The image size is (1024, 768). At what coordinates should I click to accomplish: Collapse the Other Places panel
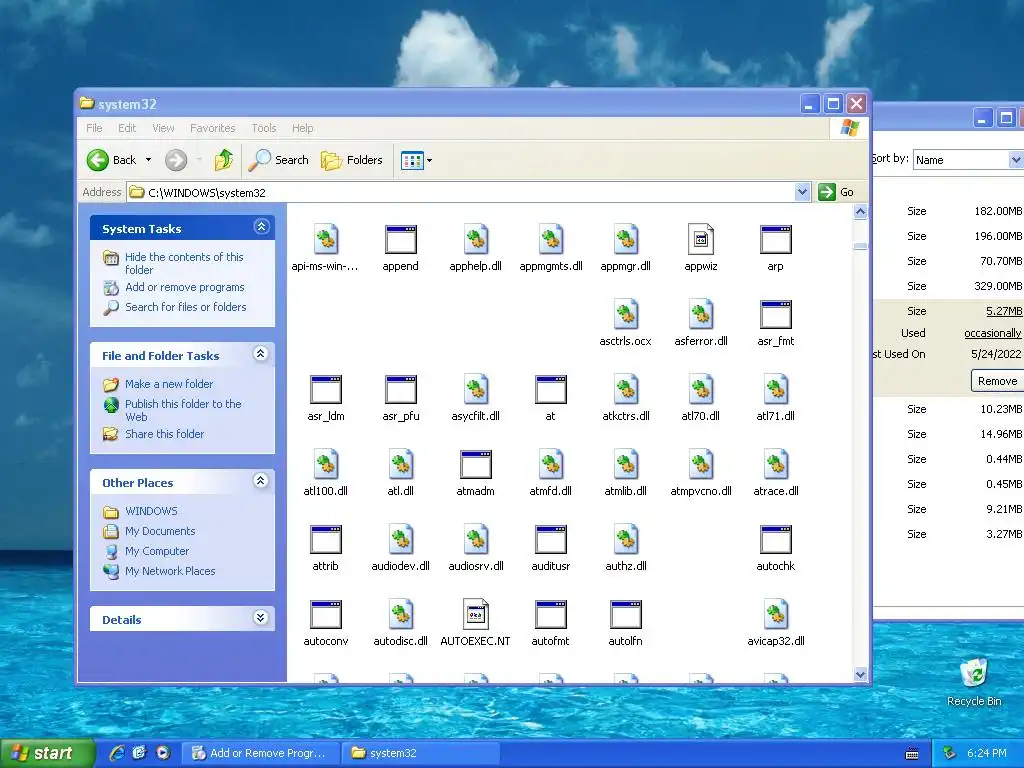(x=261, y=481)
